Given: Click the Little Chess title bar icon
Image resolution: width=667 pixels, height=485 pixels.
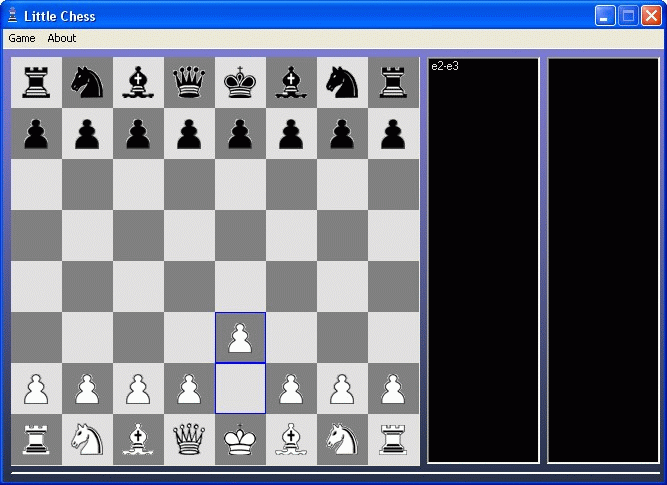Looking at the screenshot, I should [x=13, y=15].
